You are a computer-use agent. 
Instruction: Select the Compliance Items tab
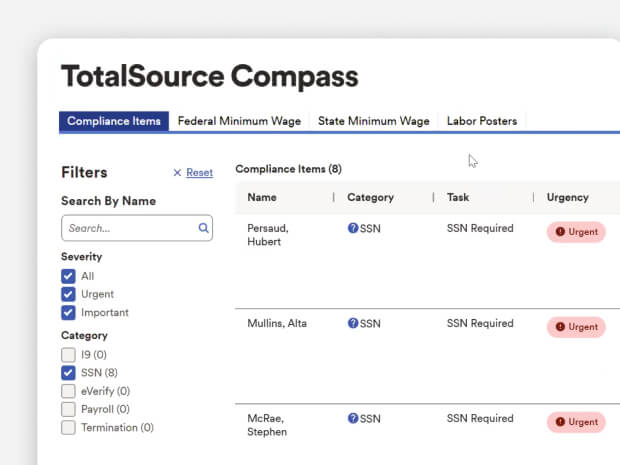tap(114, 121)
